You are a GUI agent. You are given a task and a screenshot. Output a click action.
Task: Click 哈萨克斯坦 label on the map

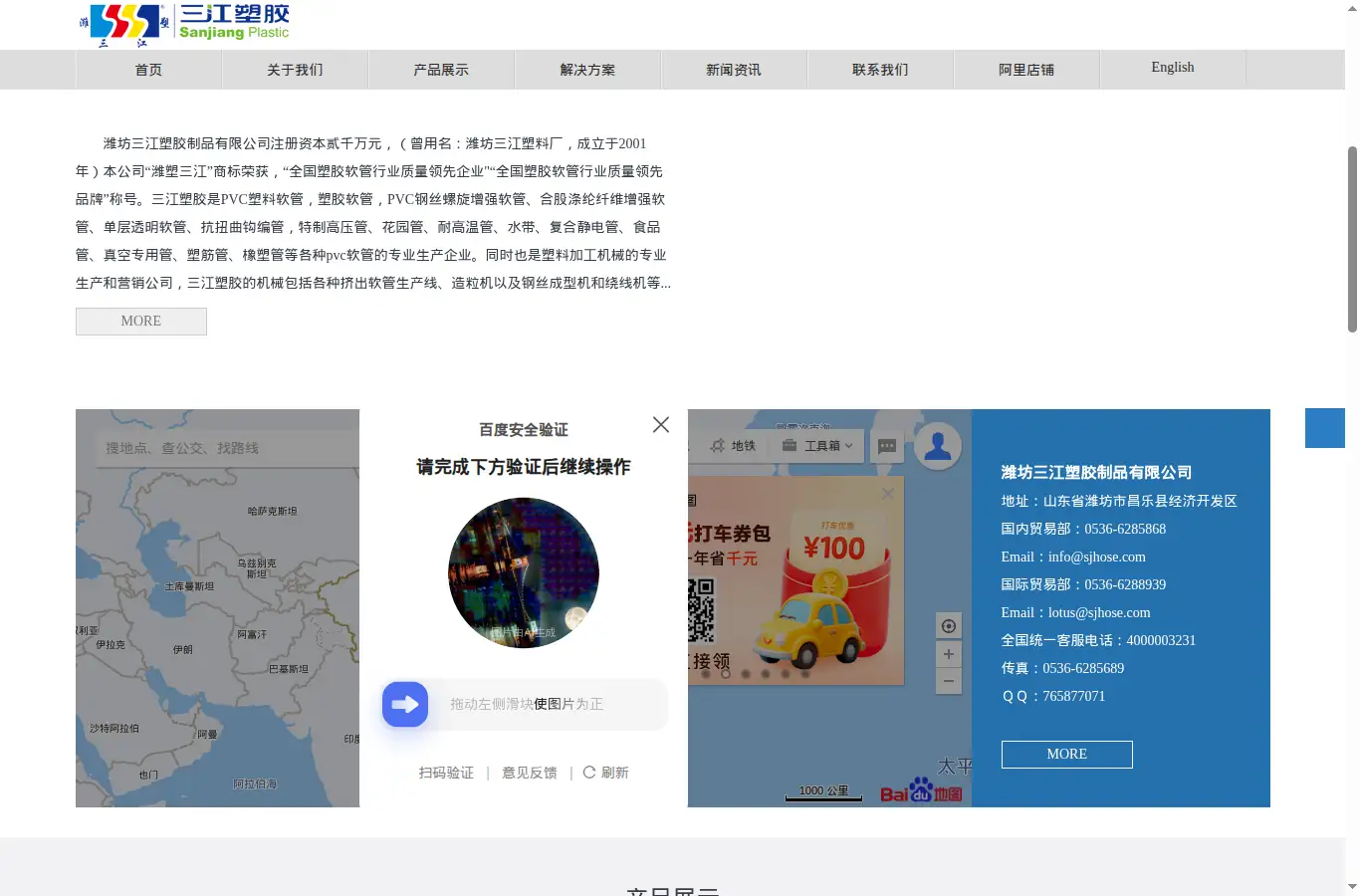tap(273, 512)
